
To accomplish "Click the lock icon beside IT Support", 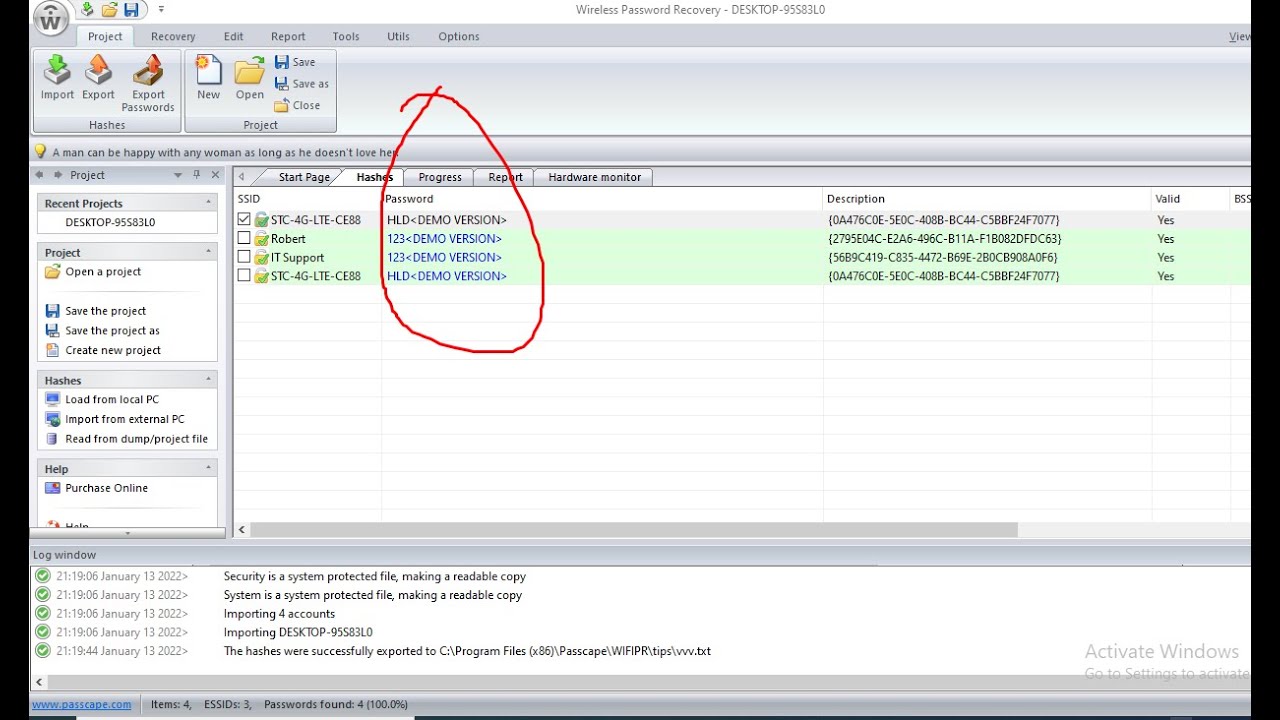I will tap(261, 257).
